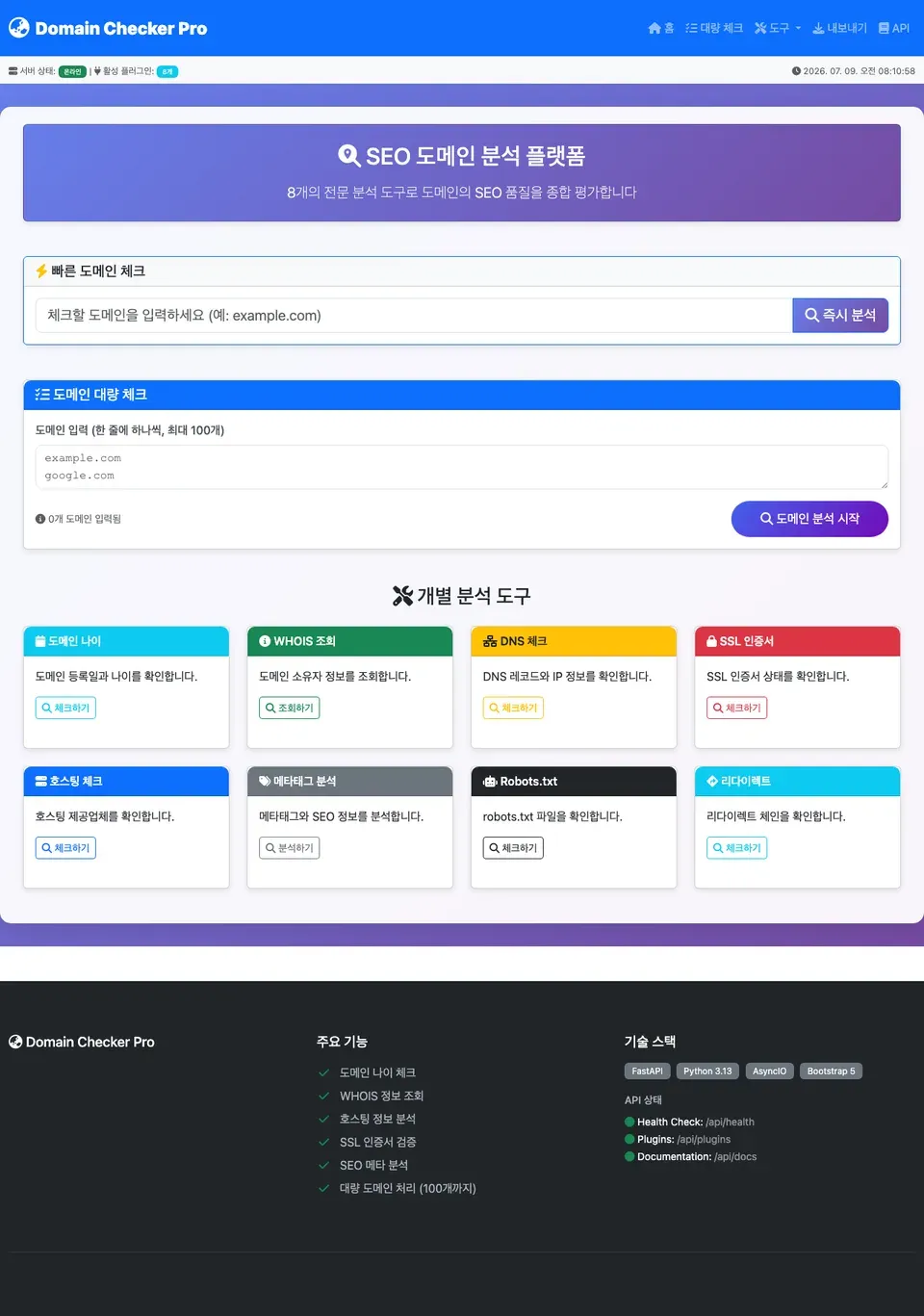Screen dimensions: 924x1316
Task: Open the 내보내기 export menu item
Action: point(839,28)
